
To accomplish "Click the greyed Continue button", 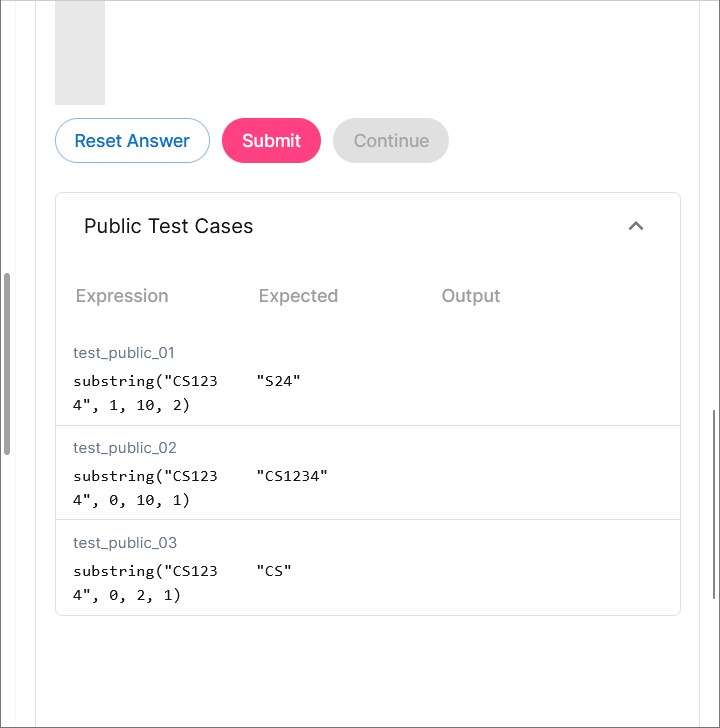I will coord(391,141).
